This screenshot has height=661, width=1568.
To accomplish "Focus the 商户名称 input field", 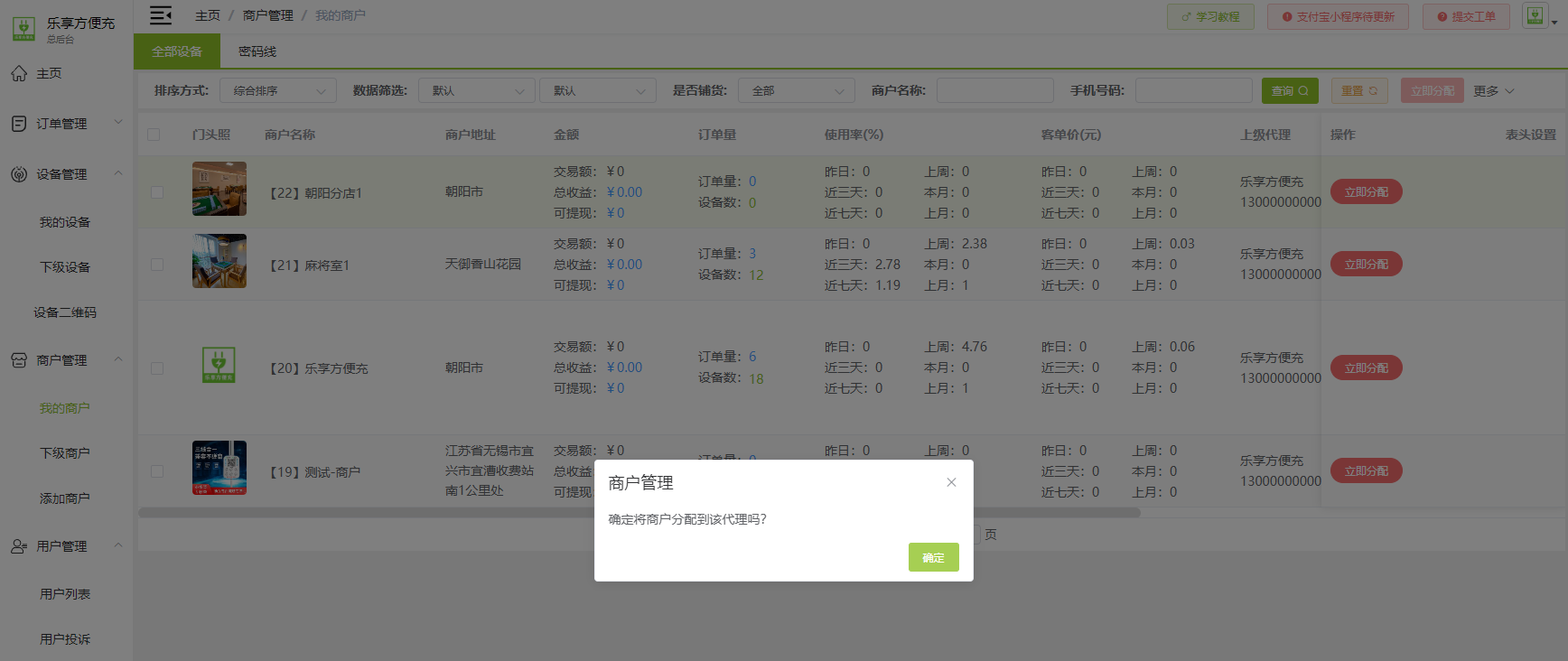I will [x=995, y=90].
